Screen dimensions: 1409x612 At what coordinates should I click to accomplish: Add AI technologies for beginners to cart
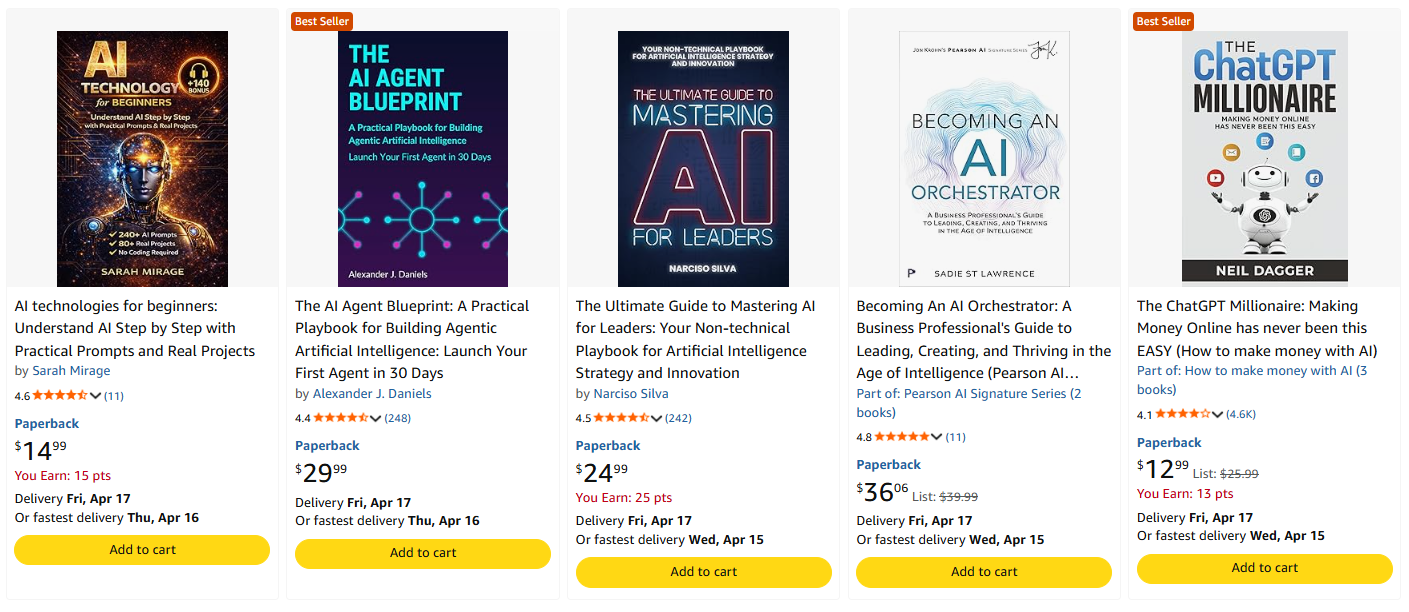click(x=142, y=550)
